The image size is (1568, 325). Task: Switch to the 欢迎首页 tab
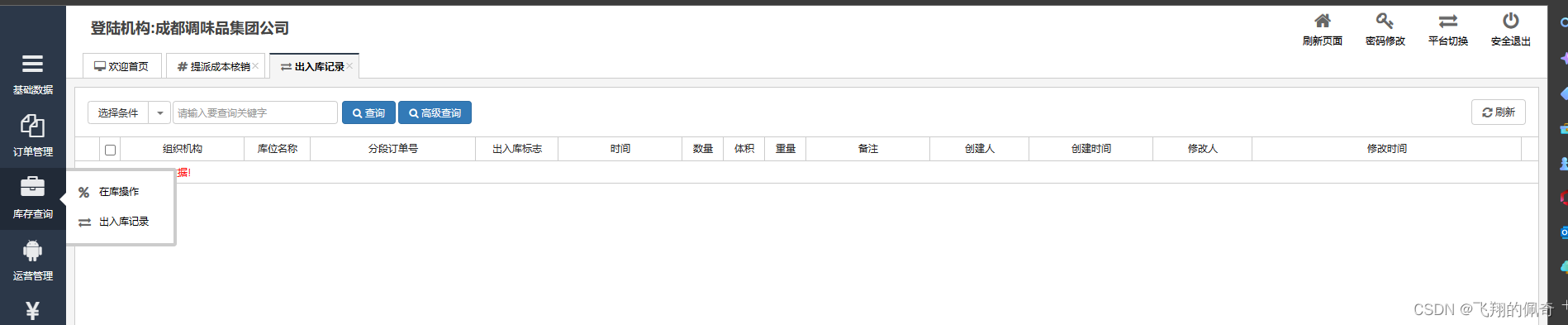[x=121, y=66]
